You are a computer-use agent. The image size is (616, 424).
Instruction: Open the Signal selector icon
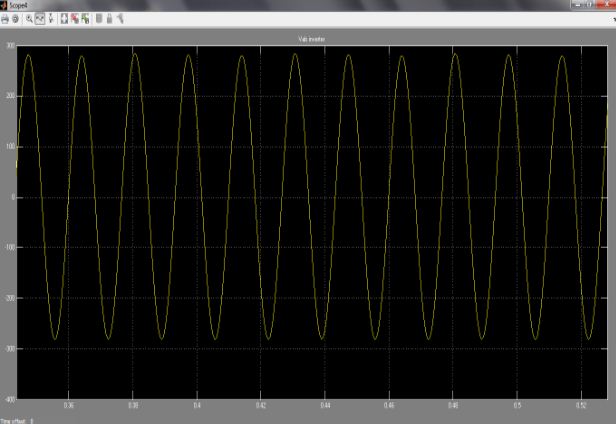(x=120, y=19)
